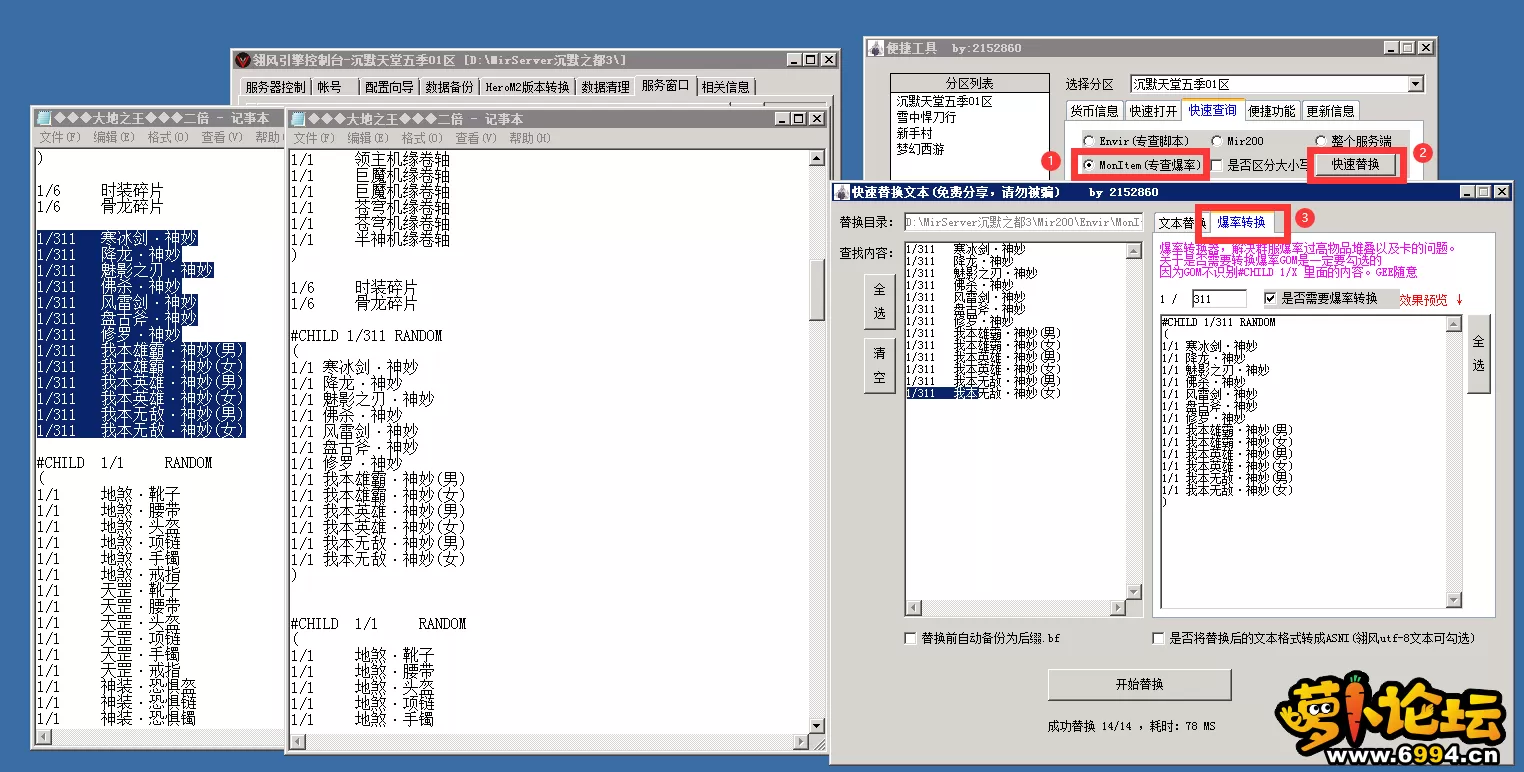Enable the convert-to-ASNI text format checkbox
This screenshot has width=1524, height=772.
pyautogui.click(x=1160, y=638)
